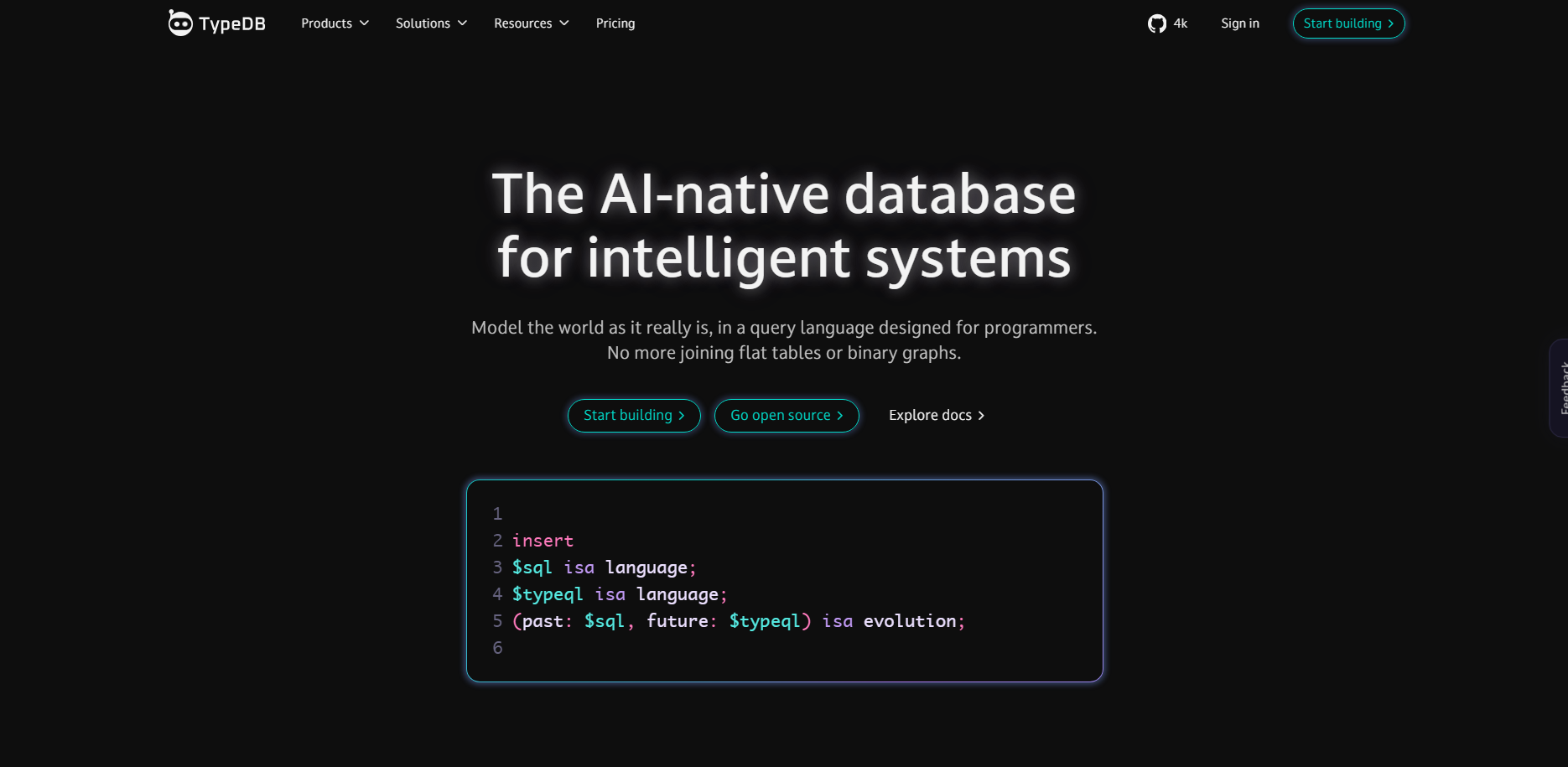The image size is (1568, 767).
Task: Click the chevron inside the top Start building button
Action: (1390, 23)
